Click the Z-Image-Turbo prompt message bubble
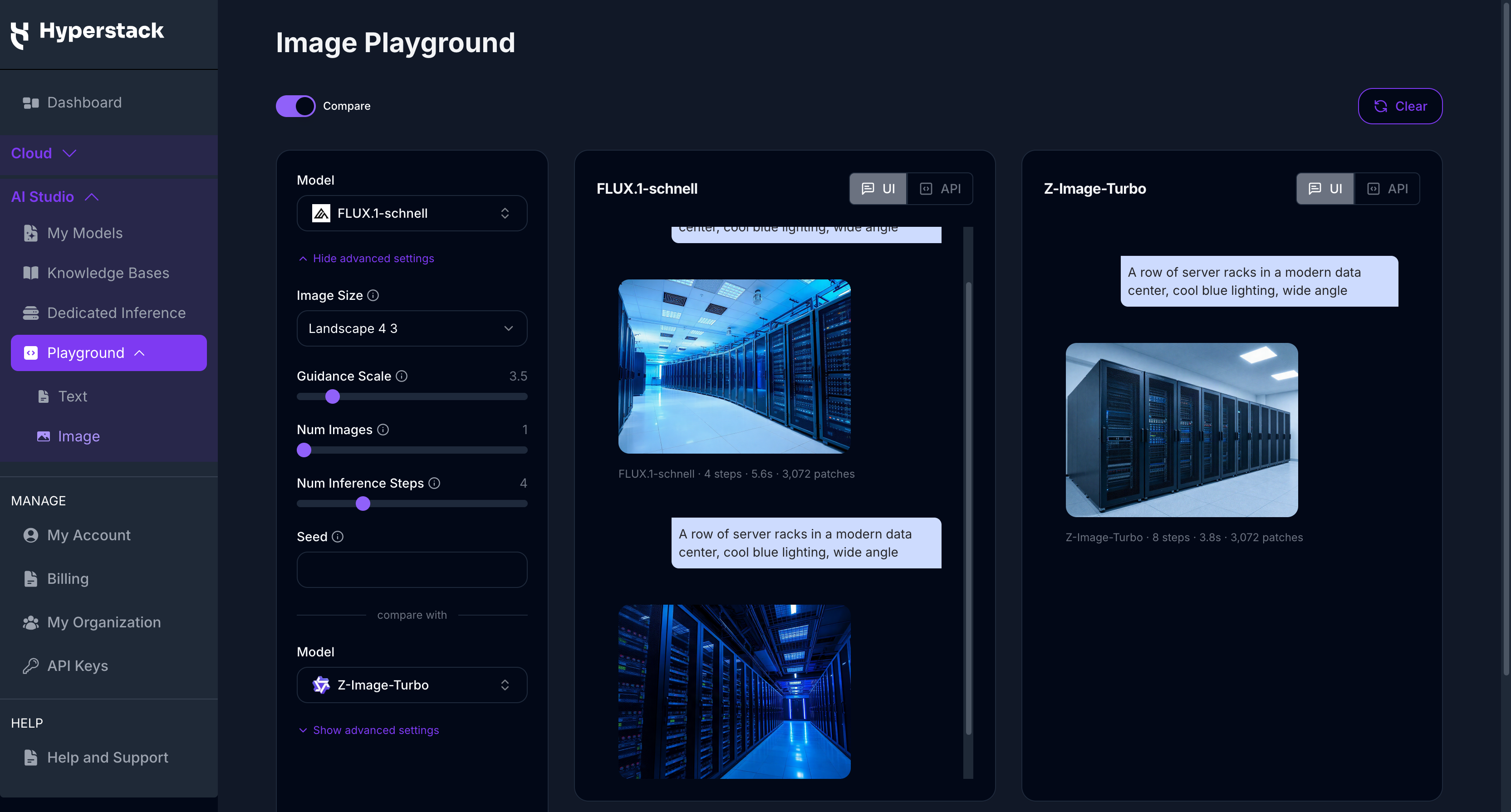This screenshot has width=1511, height=812. coord(1259,281)
